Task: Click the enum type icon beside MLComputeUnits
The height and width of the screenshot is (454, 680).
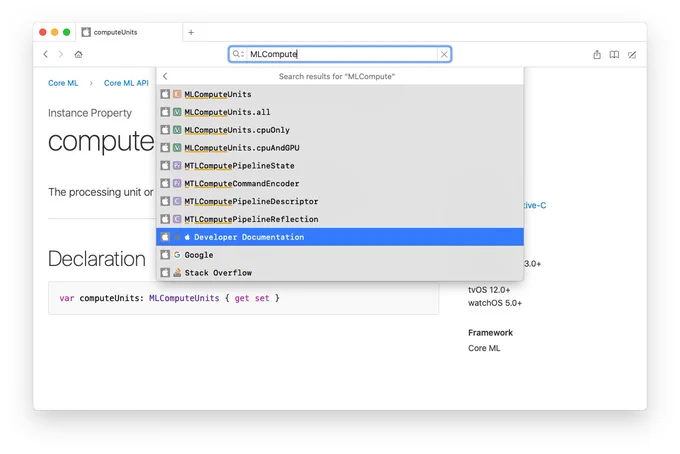Action: click(177, 94)
